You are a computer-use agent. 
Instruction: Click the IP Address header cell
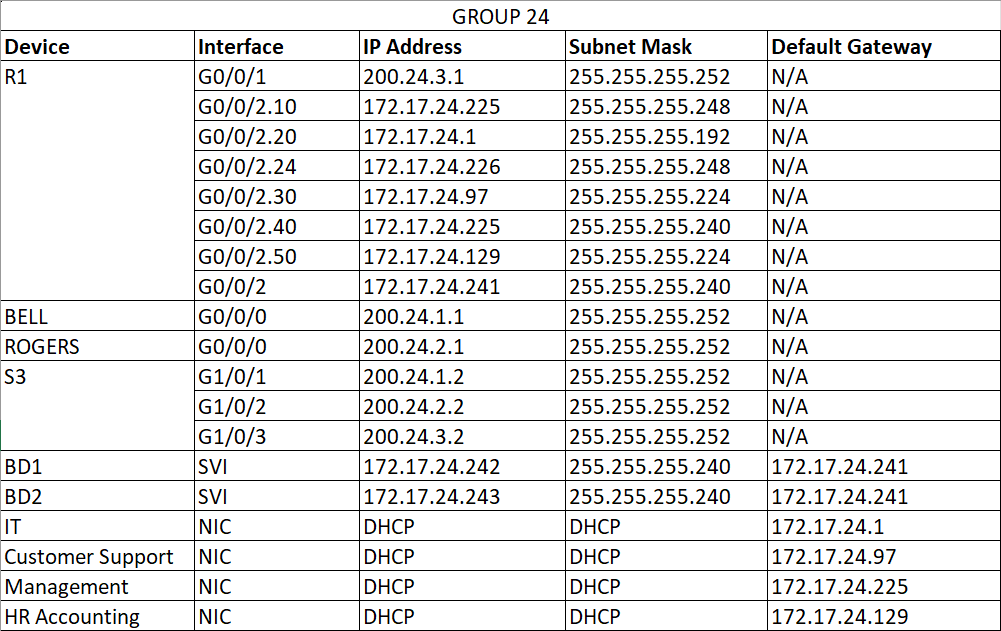(x=462, y=47)
